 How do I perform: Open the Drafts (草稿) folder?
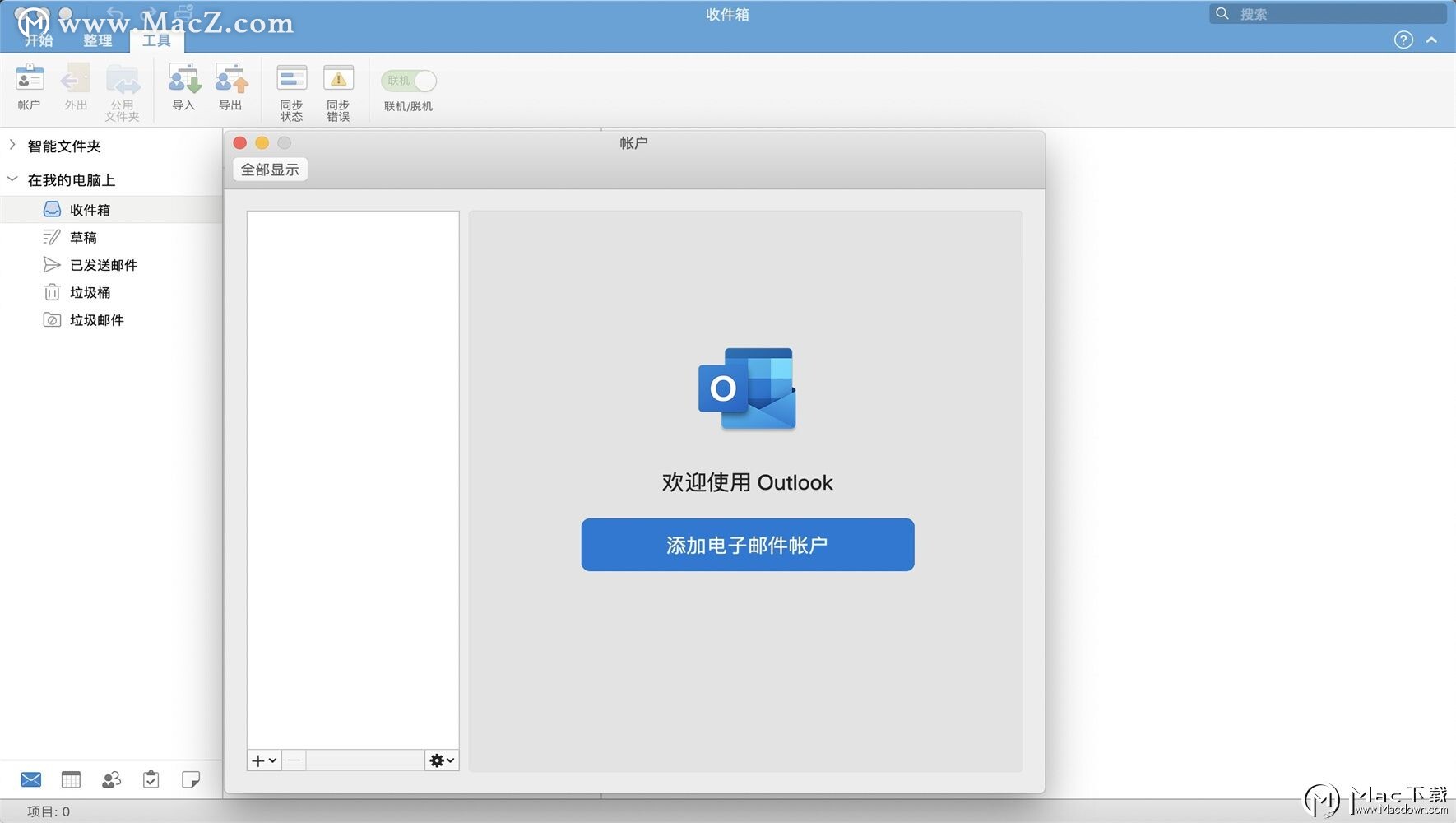pyautogui.click(x=111, y=237)
